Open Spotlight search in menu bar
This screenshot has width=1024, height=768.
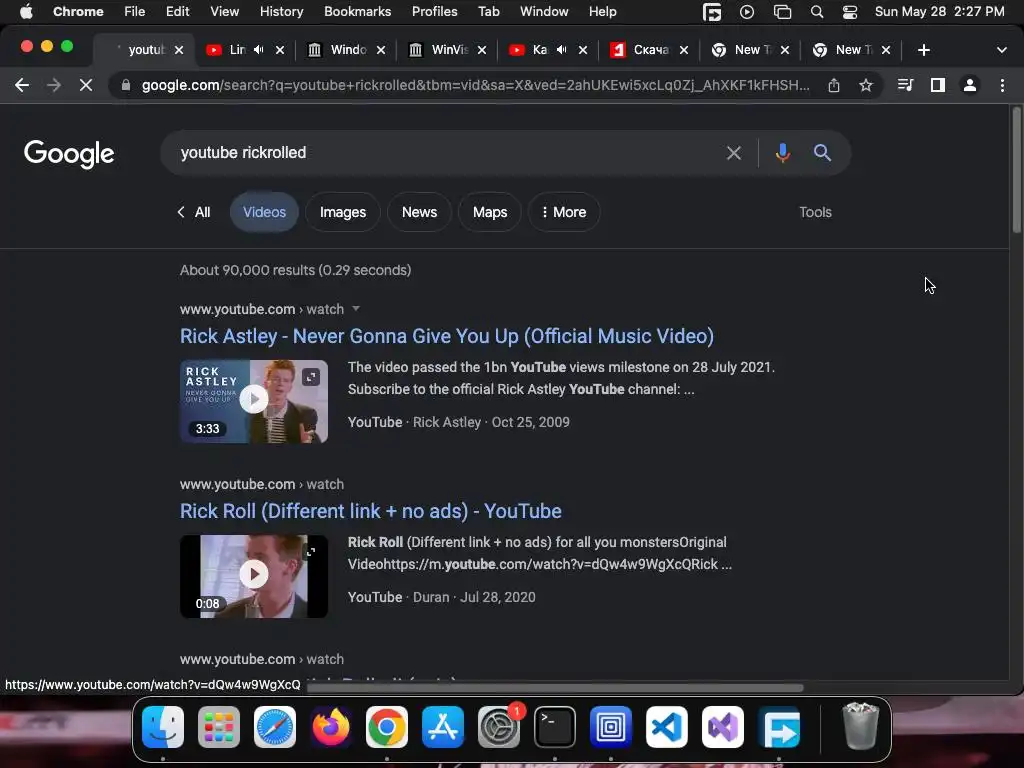tap(817, 12)
